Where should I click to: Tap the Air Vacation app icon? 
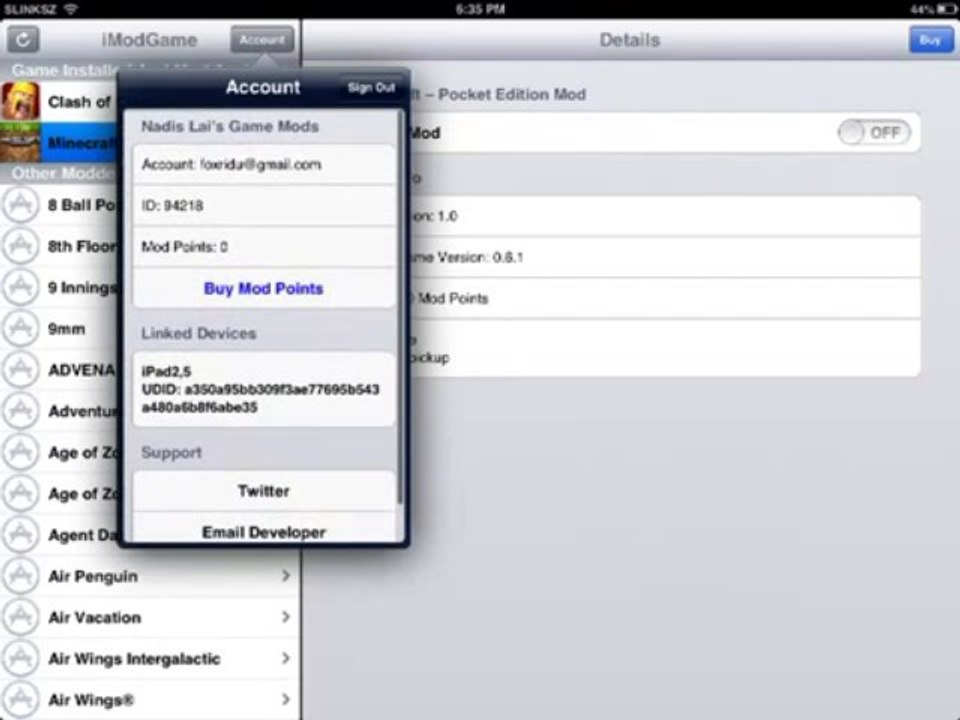pyautogui.click(x=21, y=617)
